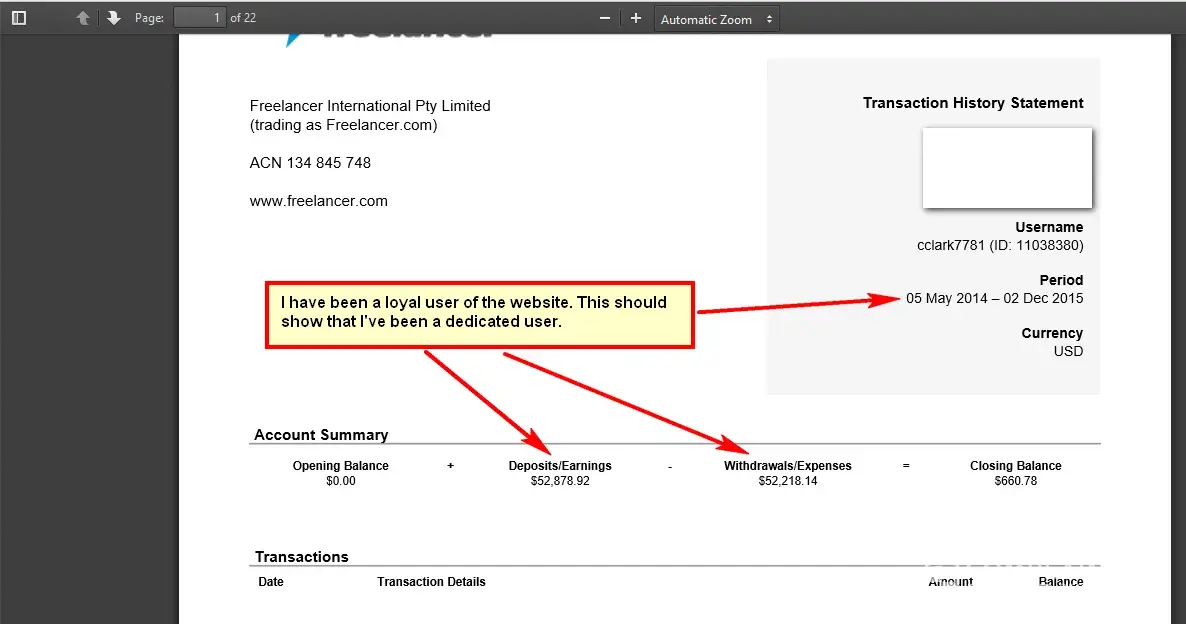Click the Transaction History Statement heading
The image size is (1186, 624).
pyautogui.click(x=973, y=103)
